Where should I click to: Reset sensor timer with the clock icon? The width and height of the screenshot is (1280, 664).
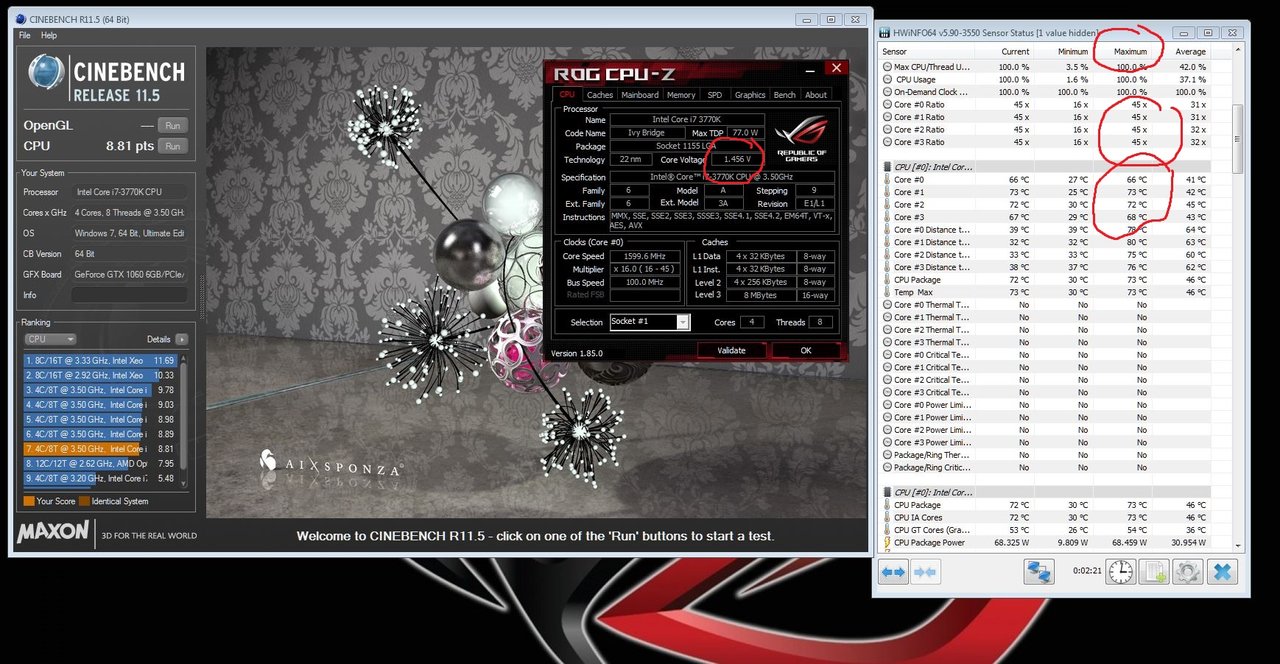[1121, 572]
